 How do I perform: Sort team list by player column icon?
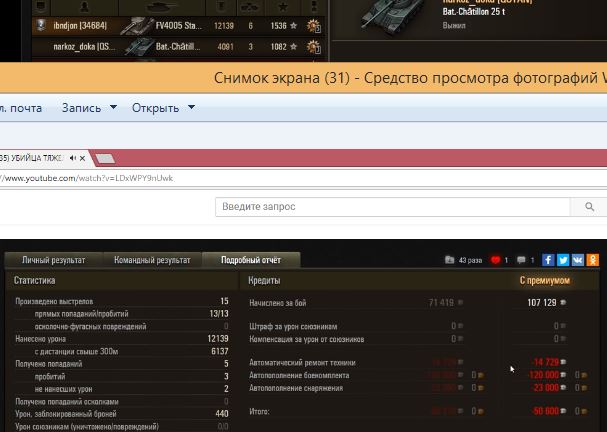(85, 7)
